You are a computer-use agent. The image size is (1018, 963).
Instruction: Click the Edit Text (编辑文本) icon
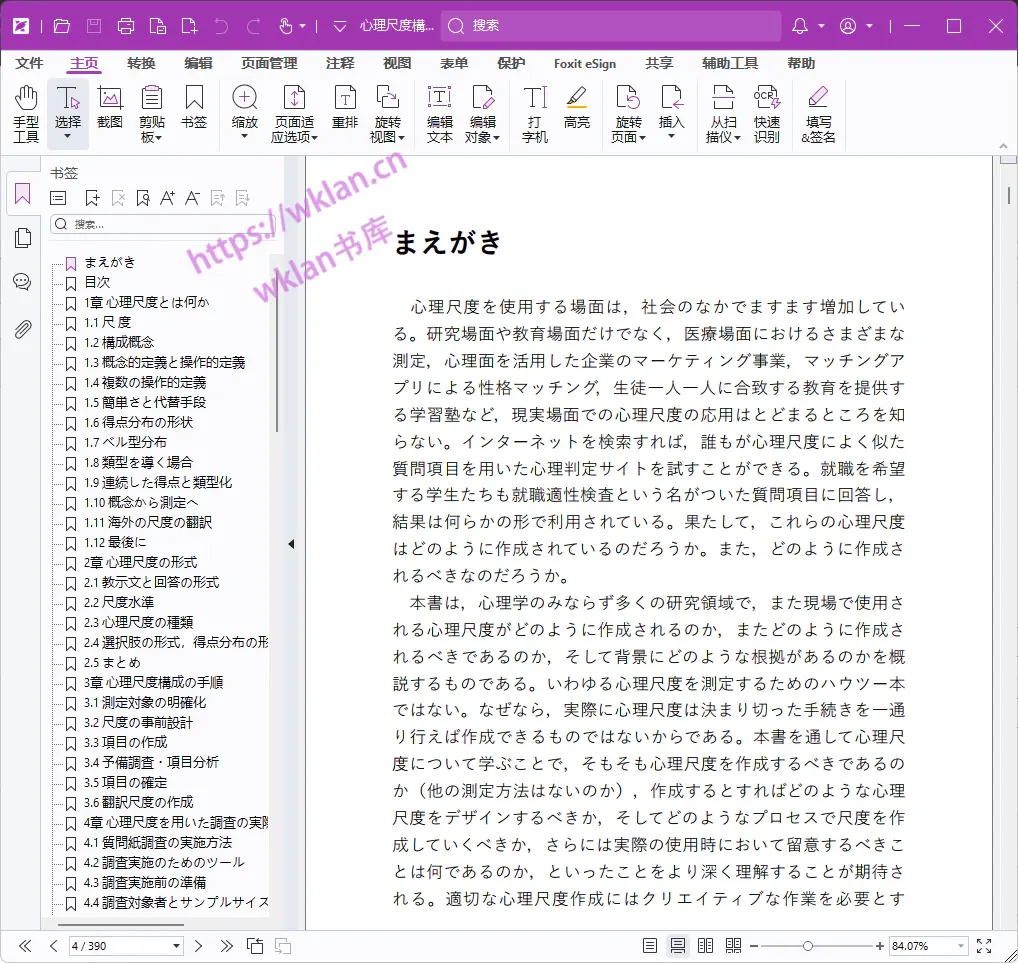point(440,113)
